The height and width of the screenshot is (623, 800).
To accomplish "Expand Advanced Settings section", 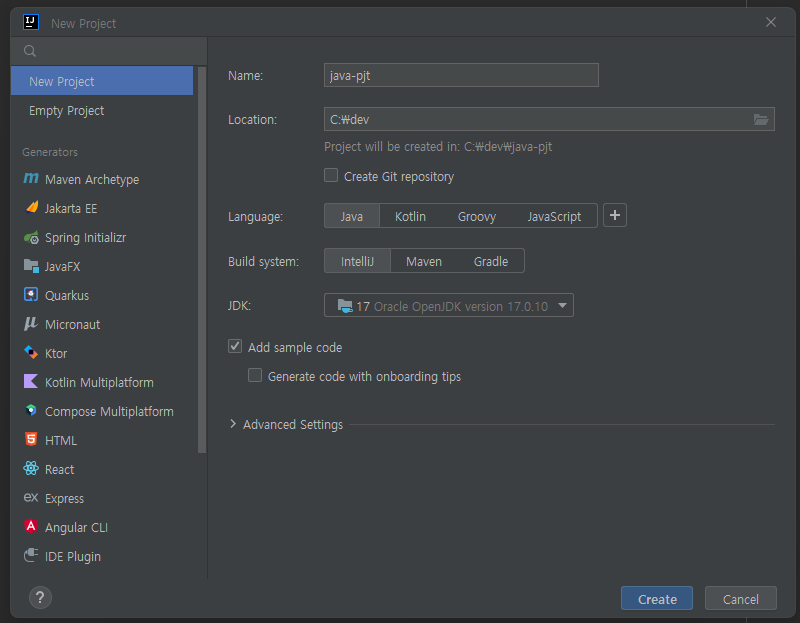I will (233, 424).
